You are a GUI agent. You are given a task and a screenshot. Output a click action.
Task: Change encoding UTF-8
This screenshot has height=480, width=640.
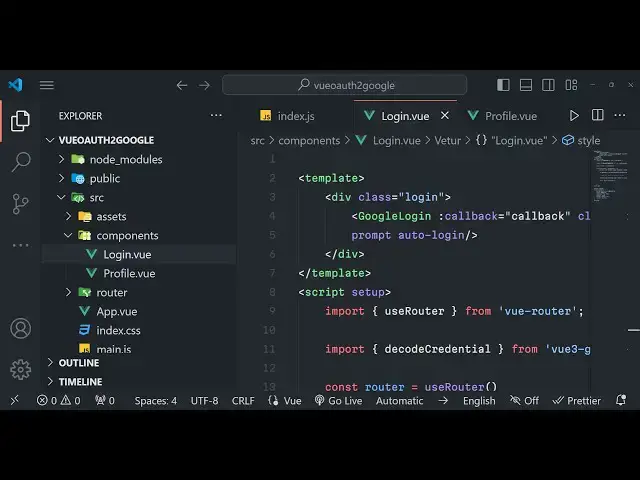[x=204, y=401]
